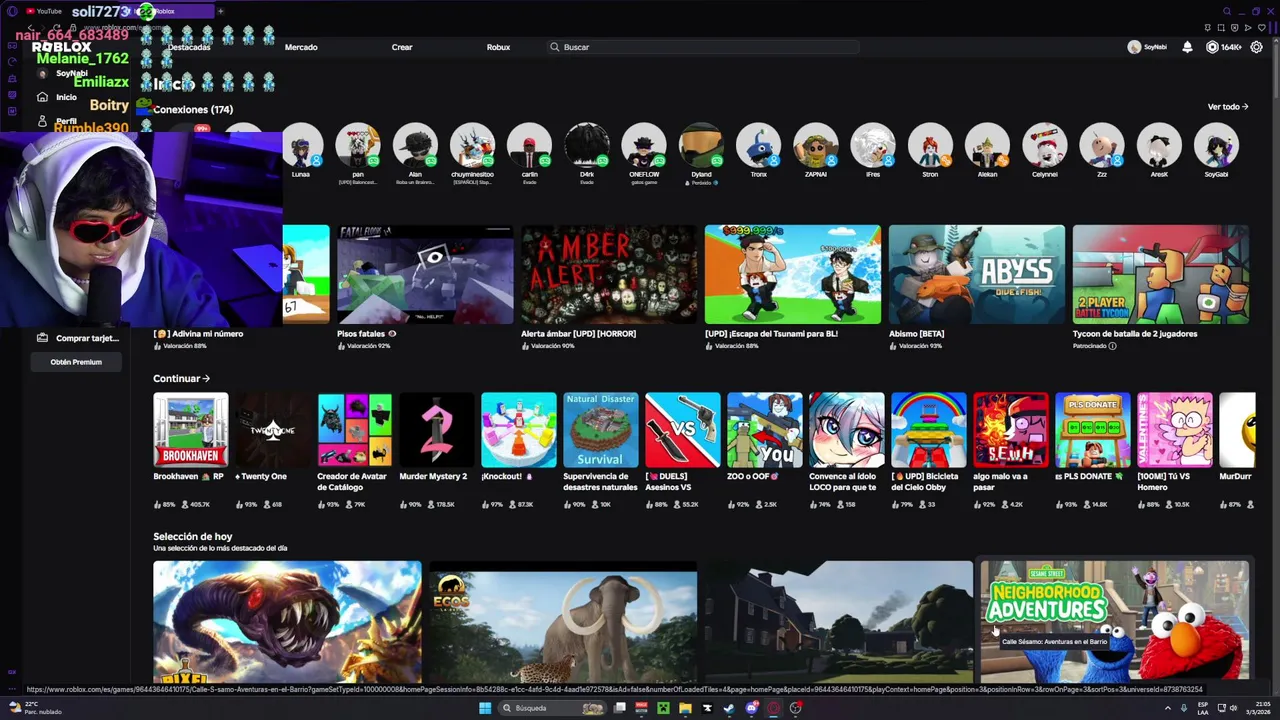Open friend chuyminesitoo avatar
Image resolution: width=1280 pixels, height=720 pixels.
(472, 146)
